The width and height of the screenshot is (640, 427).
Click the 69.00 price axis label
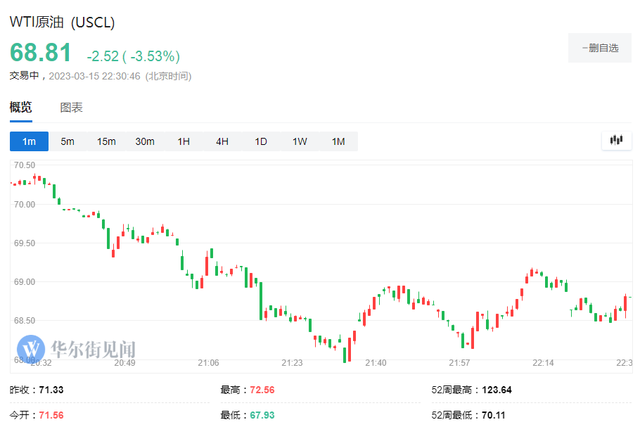(x=23, y=282)
